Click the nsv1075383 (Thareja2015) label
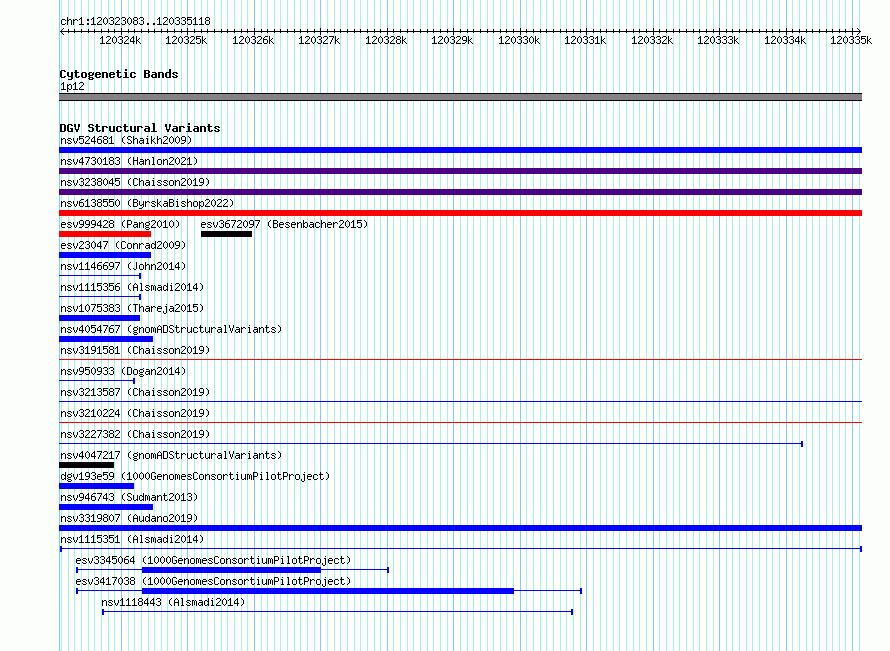The width and height of the screenshot is (890, 651). pyautogui.click(x=132, y=308)
